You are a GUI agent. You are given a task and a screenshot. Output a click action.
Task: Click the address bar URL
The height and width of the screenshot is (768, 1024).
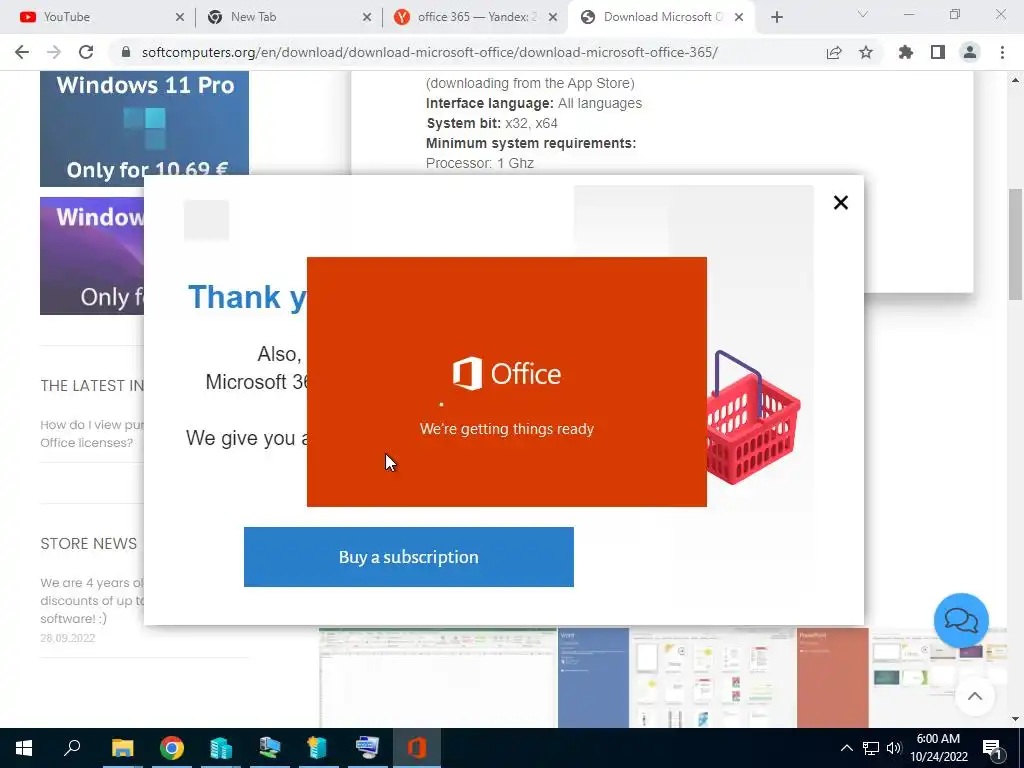[429, 52]
